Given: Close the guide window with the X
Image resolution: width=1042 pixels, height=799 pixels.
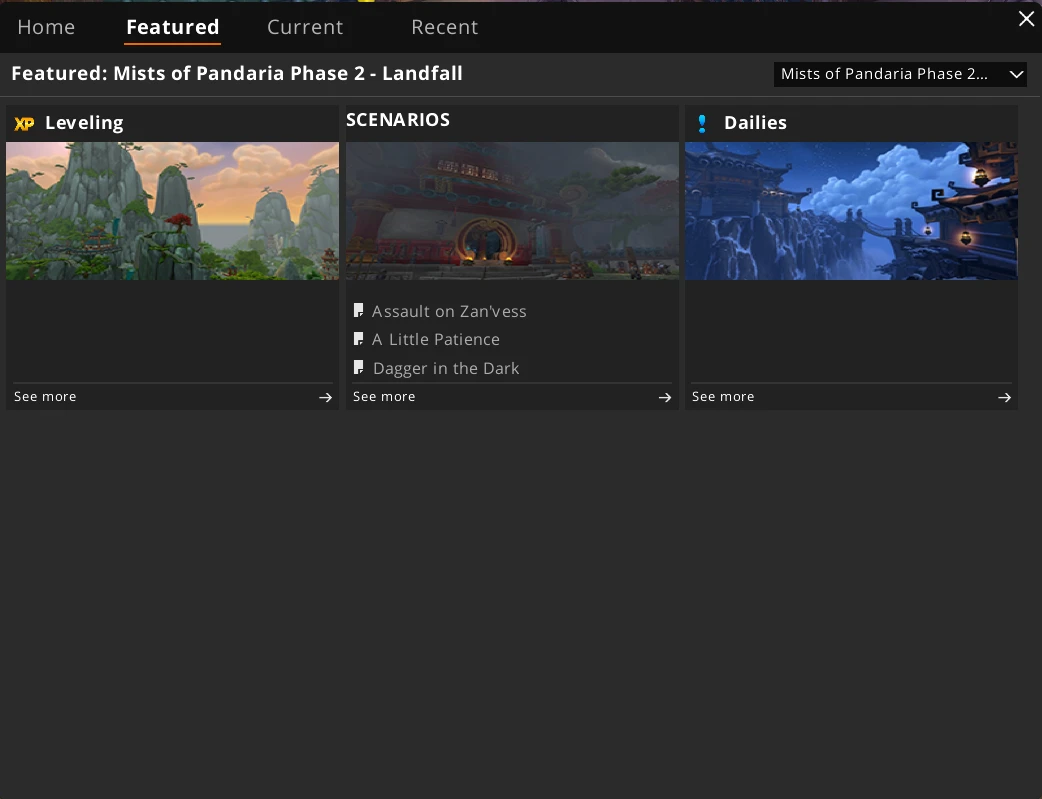Looking at the screenshot, I should [x=1026, y=19].
